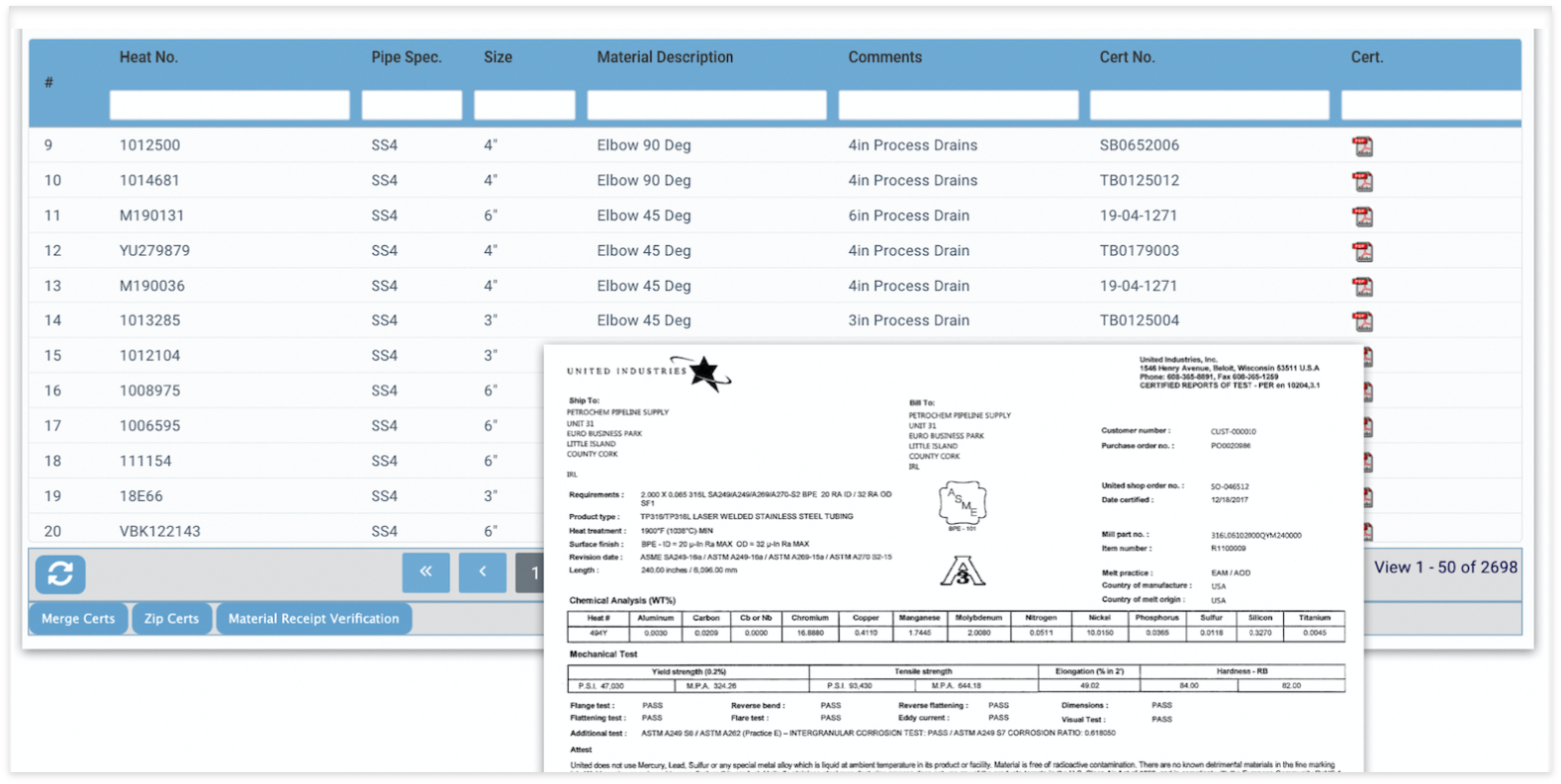1561x784 pixels.
Task: Click the Heat No. filter field
Action: pyautogui.click(x=230, y=105)
